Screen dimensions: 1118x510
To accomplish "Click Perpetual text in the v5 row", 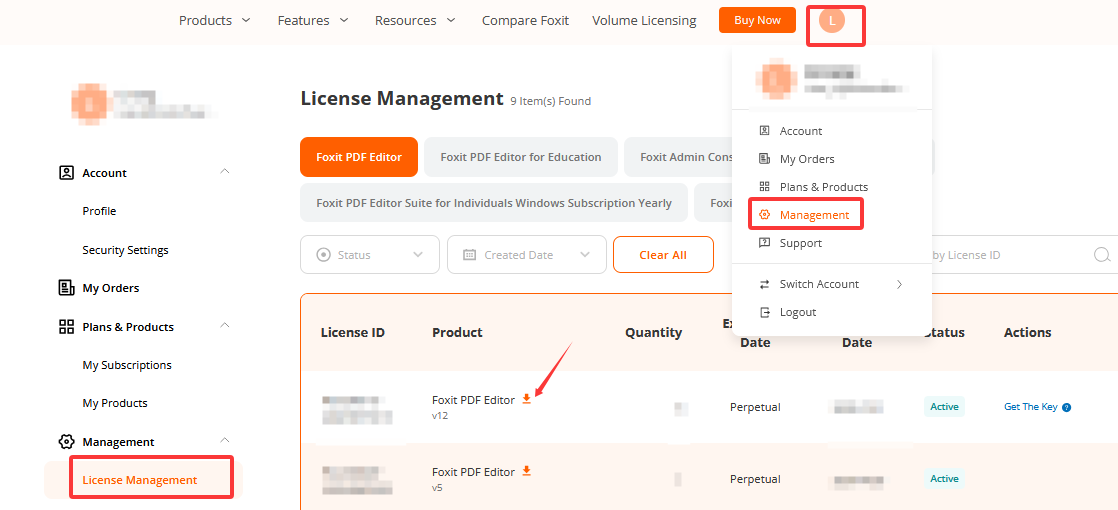I will (x=755, y=479).
